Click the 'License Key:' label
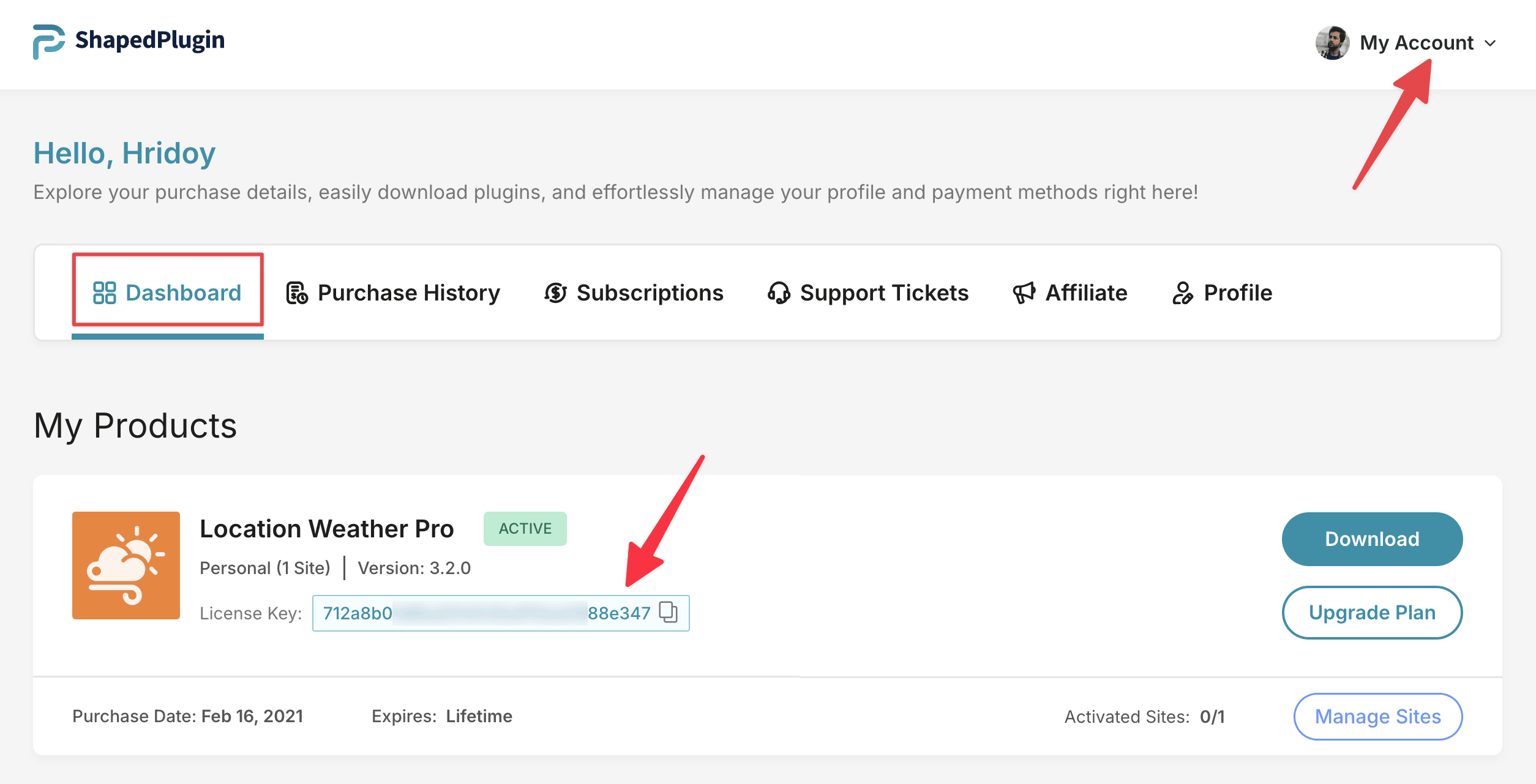This screenshot has height=784, width=1536. (x=251, y=613)
